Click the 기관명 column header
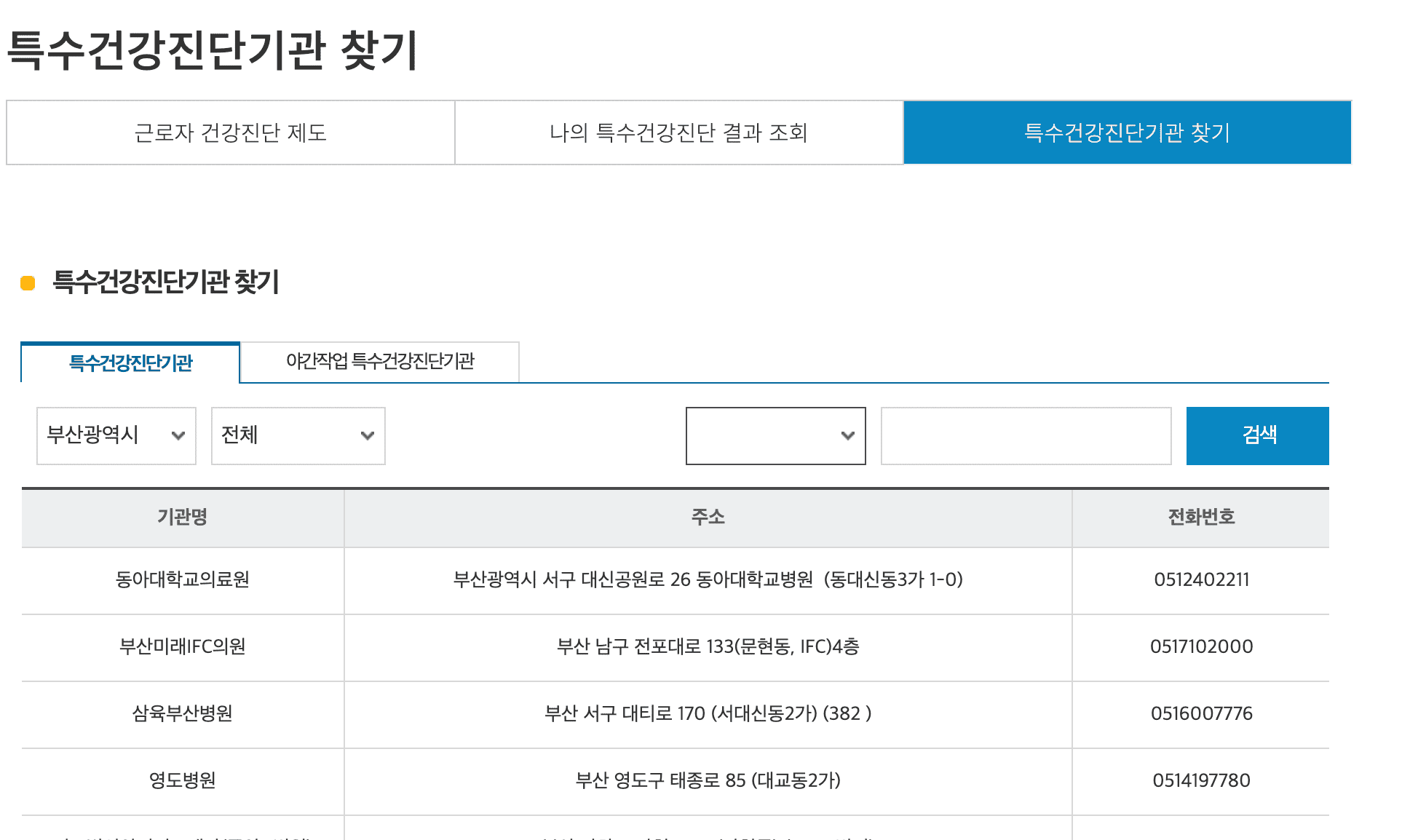The height and width of the screenshot is (840, 1402). (183, 518)
